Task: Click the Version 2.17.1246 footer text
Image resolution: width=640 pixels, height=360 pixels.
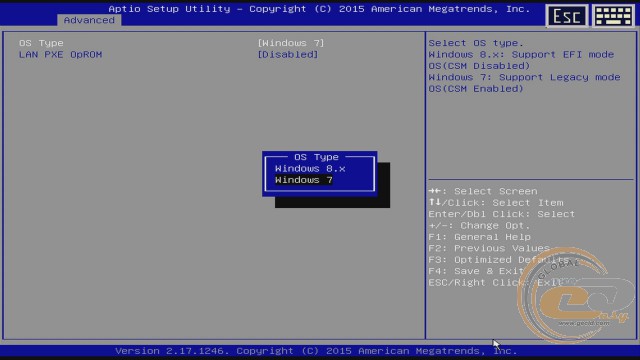Action: point(316,351)
